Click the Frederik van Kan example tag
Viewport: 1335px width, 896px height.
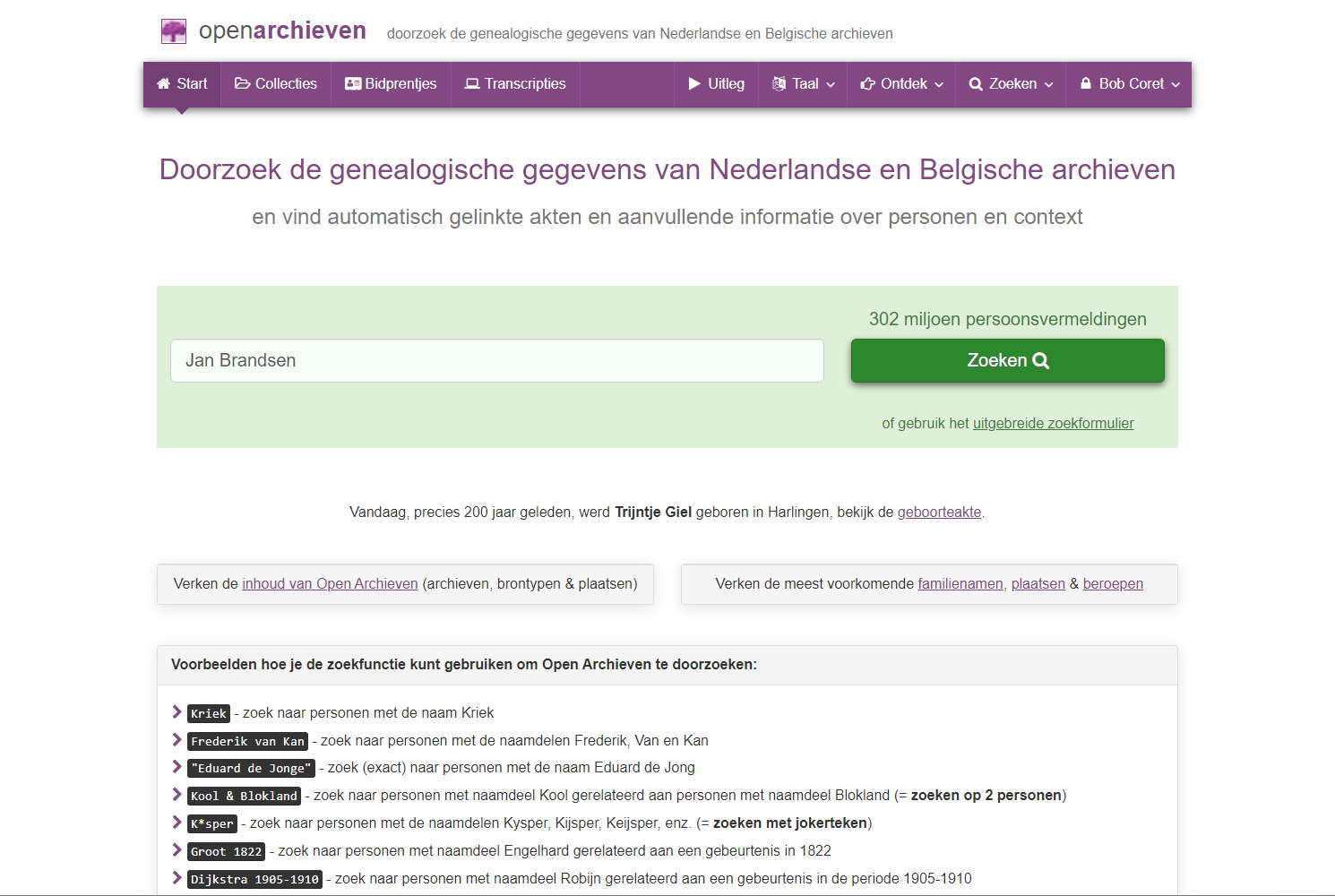click(x=247, y=741)
